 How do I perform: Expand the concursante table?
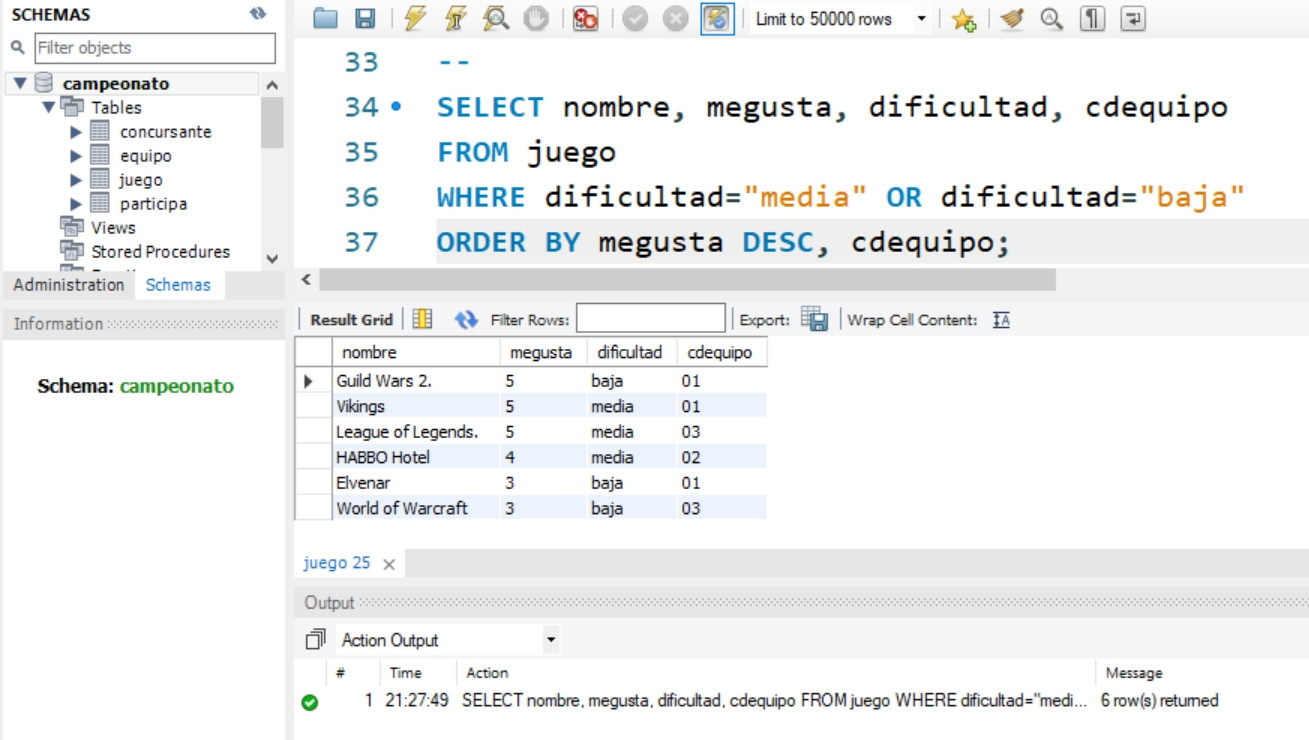(x=76, y=132)
